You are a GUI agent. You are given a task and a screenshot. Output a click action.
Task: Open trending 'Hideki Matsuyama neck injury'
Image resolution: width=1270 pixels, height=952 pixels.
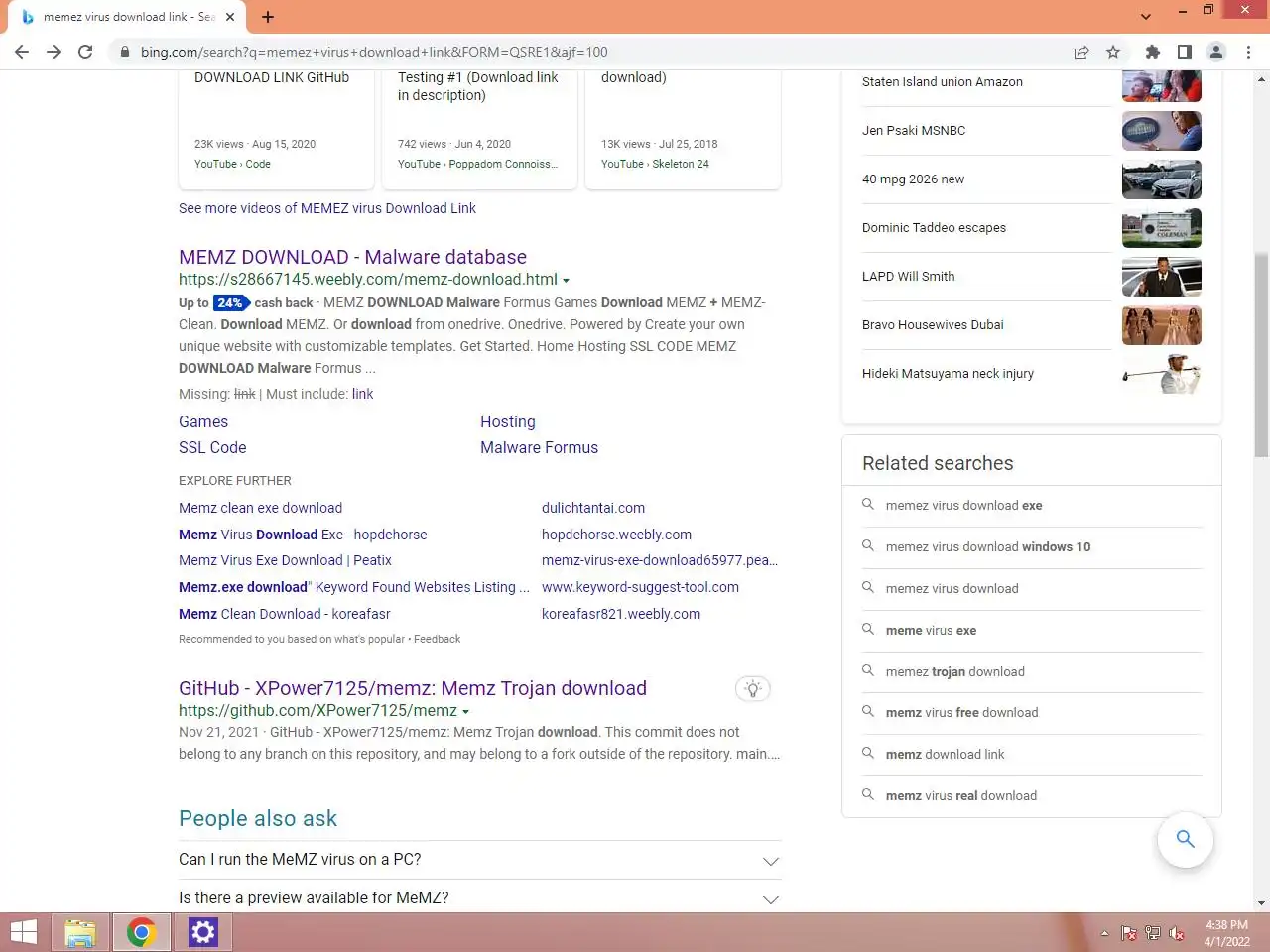click(x=948, y=374)
